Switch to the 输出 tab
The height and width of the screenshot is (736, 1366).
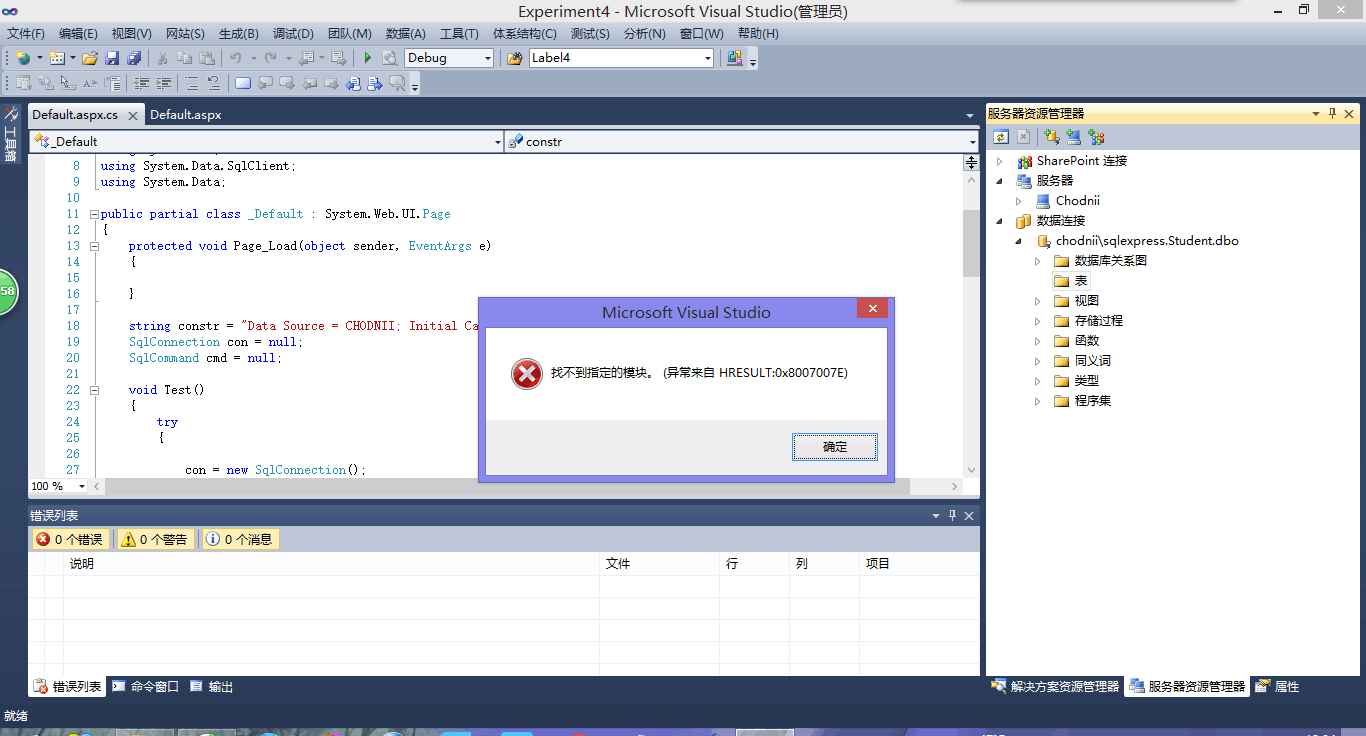212,687
